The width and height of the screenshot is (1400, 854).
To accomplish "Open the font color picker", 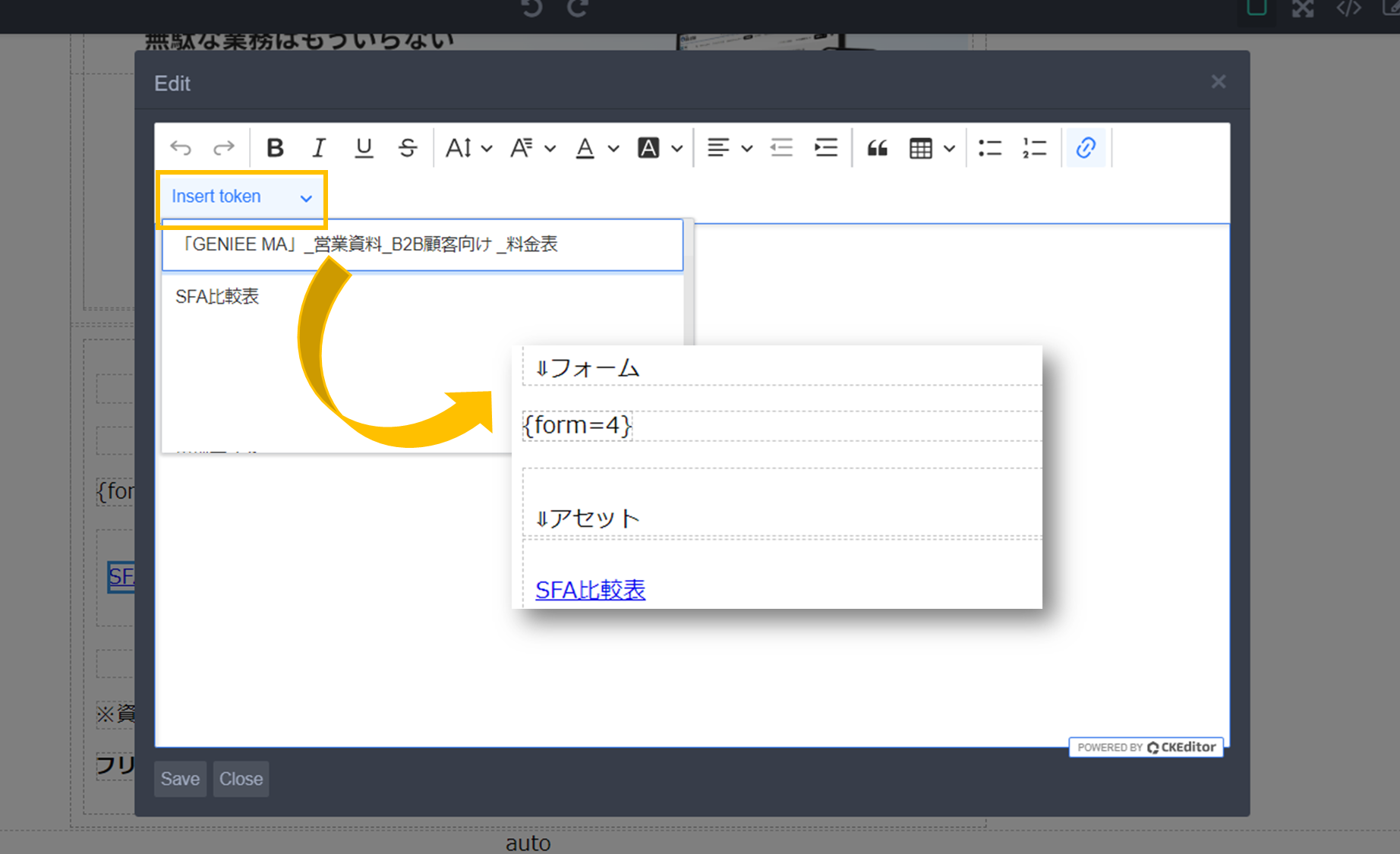I will pyautogui.click(x=596, y=148).
